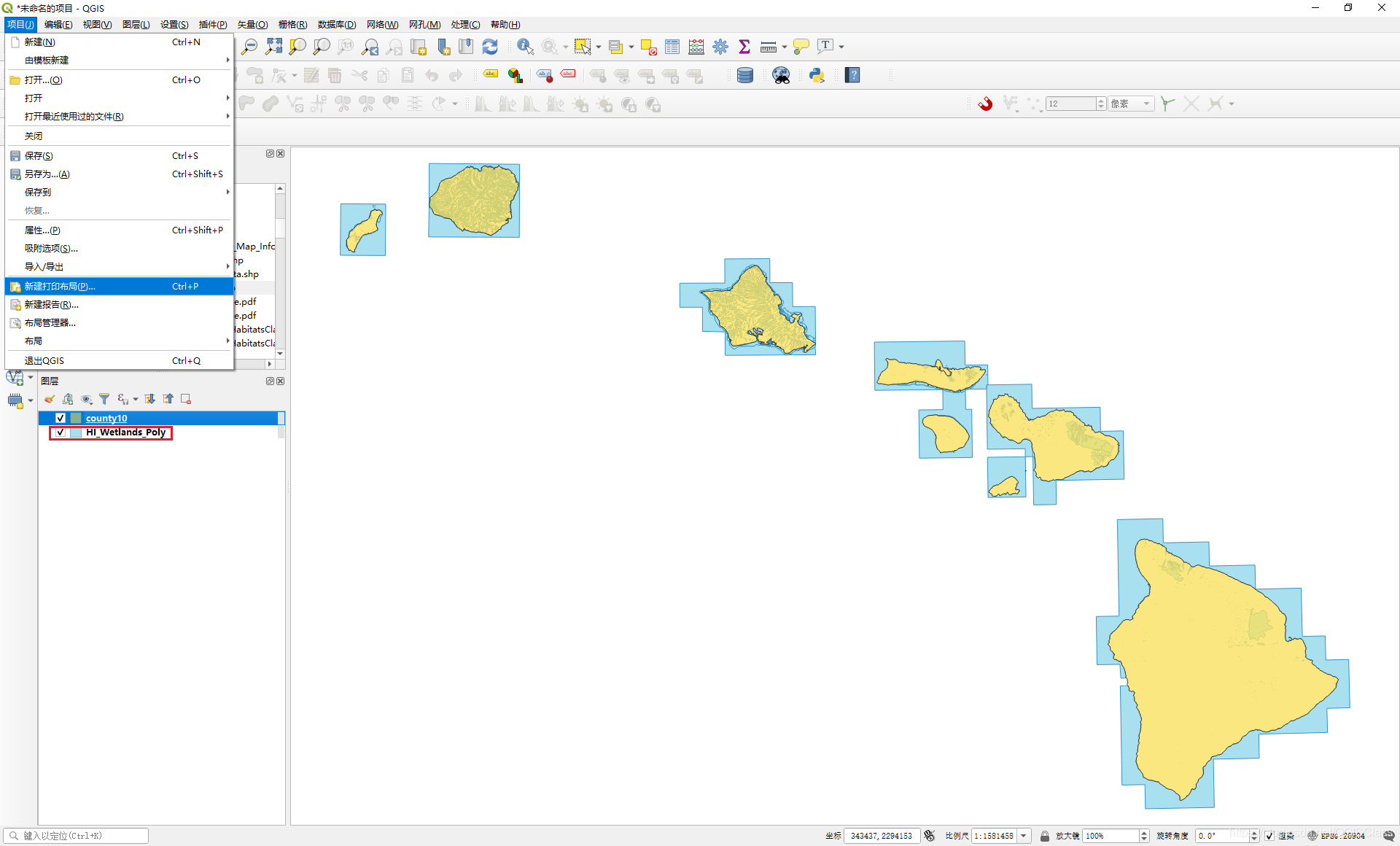The height and width of the screenshot is (846, 1400).
Task: Click the EPSG:26904 CRS button
Action: click(1337, 836)
